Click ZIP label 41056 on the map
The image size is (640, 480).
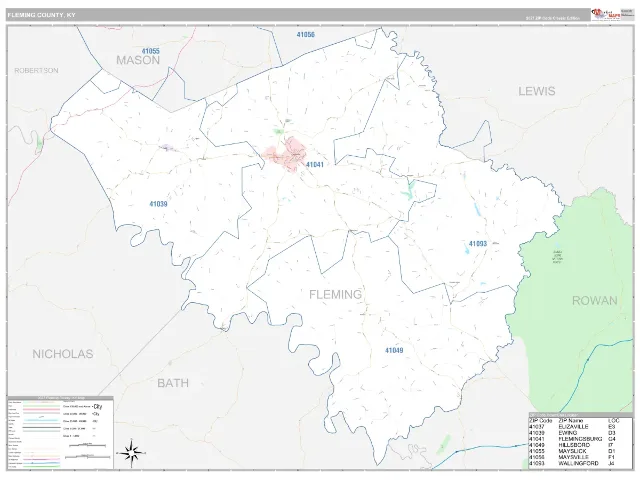pyautogui.click(x=305, y=35)
